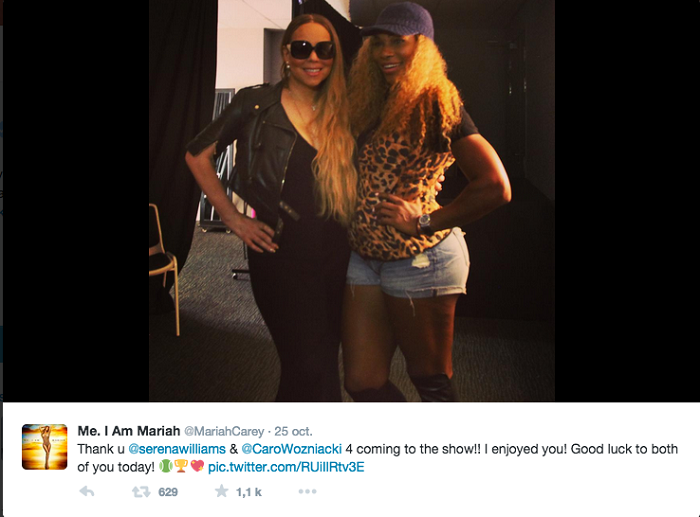The image size is (700, 517).
Task: Favorite the tweet with the star icon
Action: click(x=221, y=491)
